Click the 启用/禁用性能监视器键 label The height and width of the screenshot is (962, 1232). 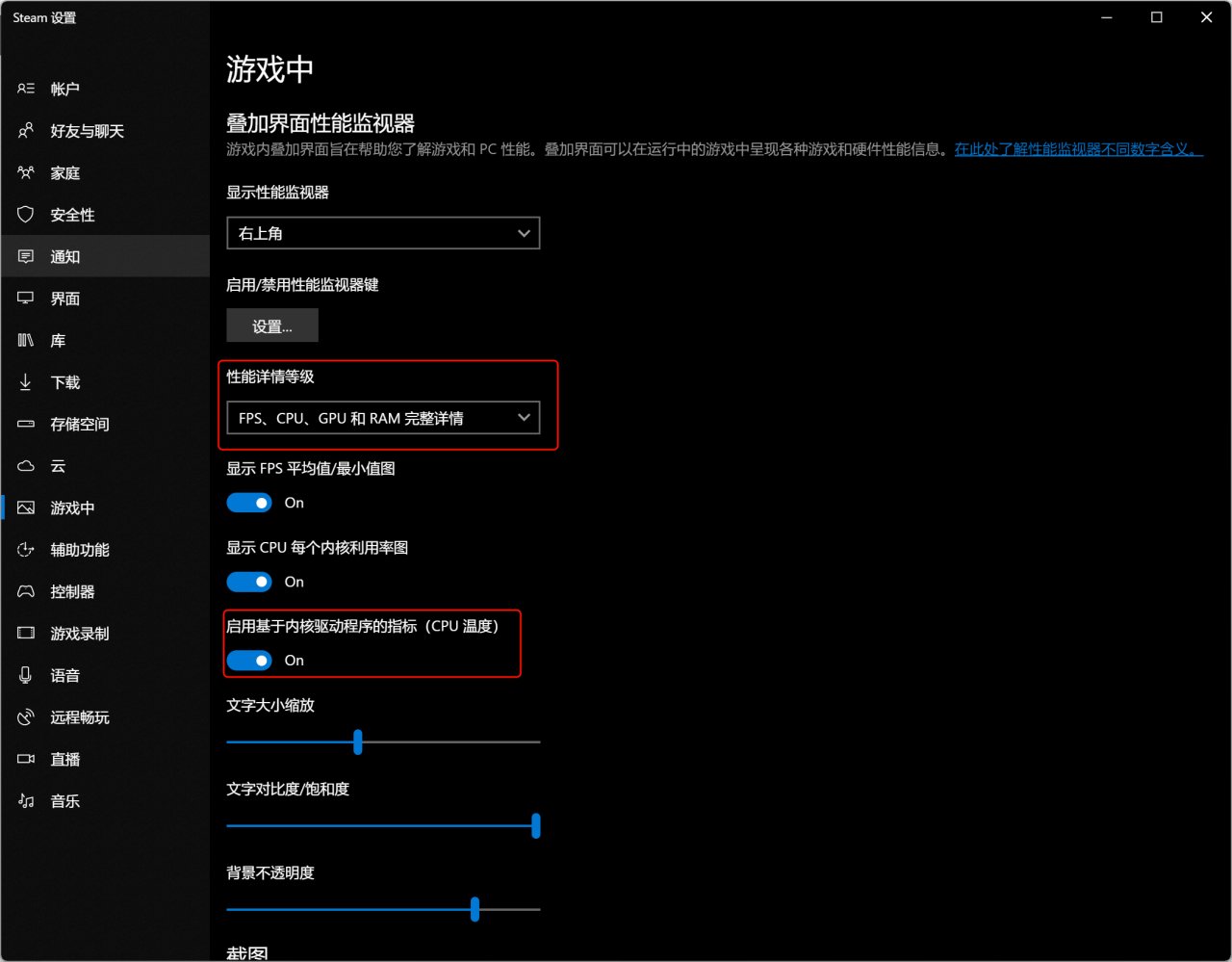click(302, 285)
